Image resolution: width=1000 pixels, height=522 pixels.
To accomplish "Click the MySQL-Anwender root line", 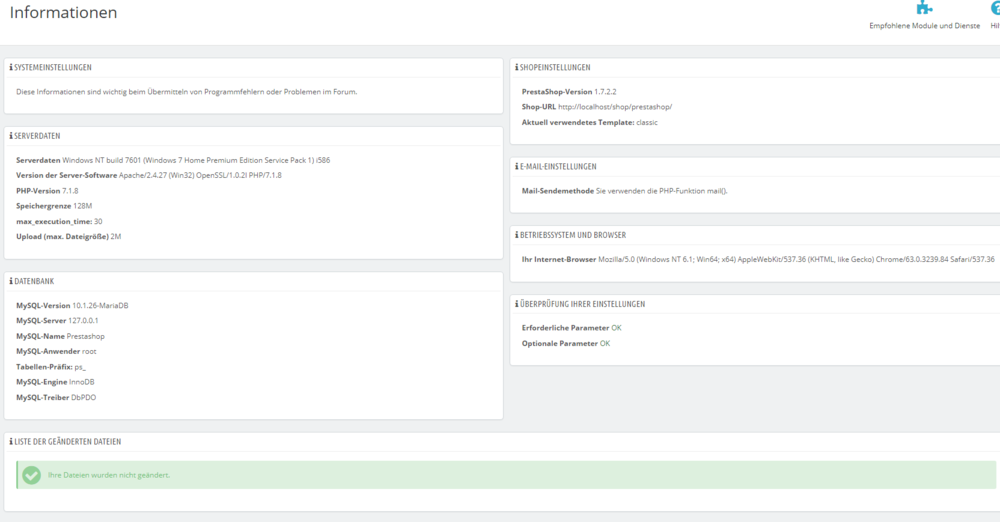I will coord(56,352).
